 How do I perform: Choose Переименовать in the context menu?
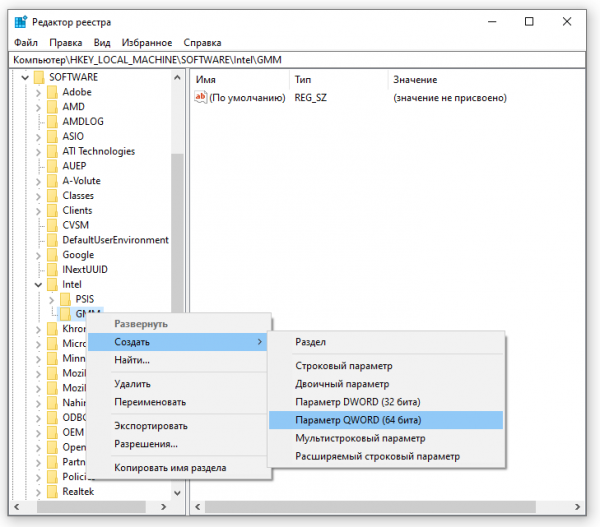coord(178,402)
